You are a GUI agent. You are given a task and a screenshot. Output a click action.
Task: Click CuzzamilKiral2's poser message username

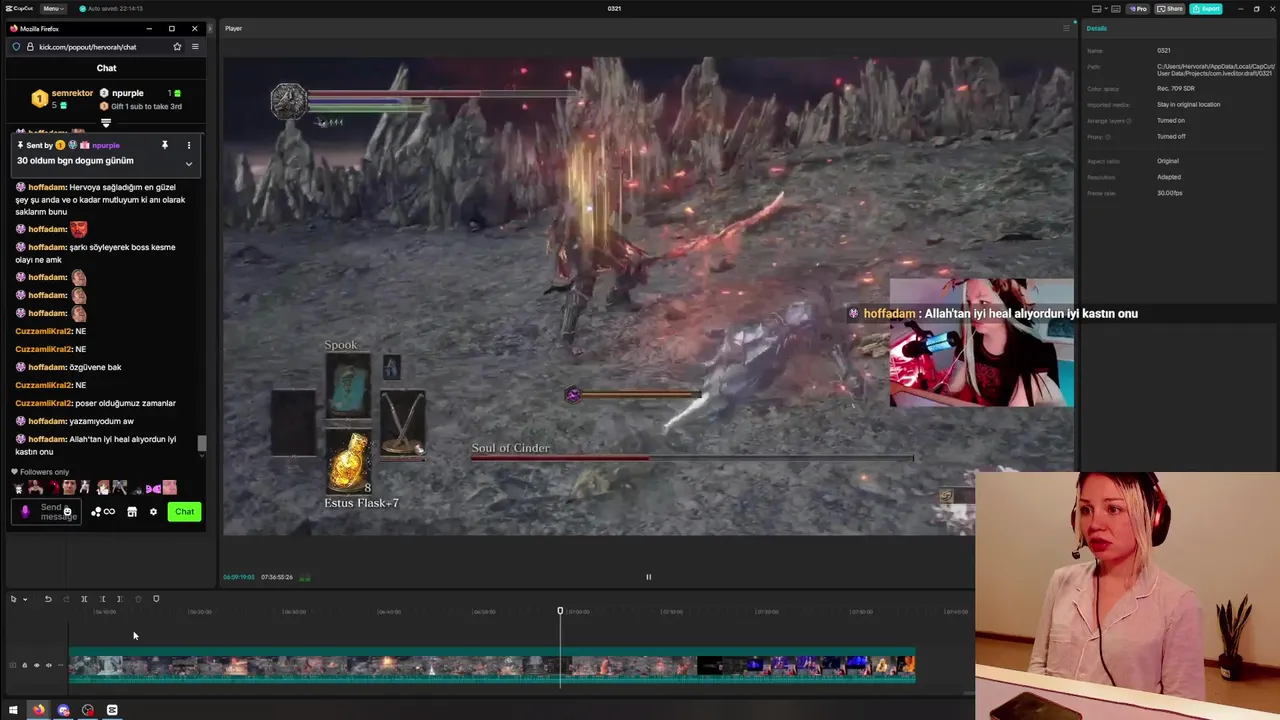(43, 403)
